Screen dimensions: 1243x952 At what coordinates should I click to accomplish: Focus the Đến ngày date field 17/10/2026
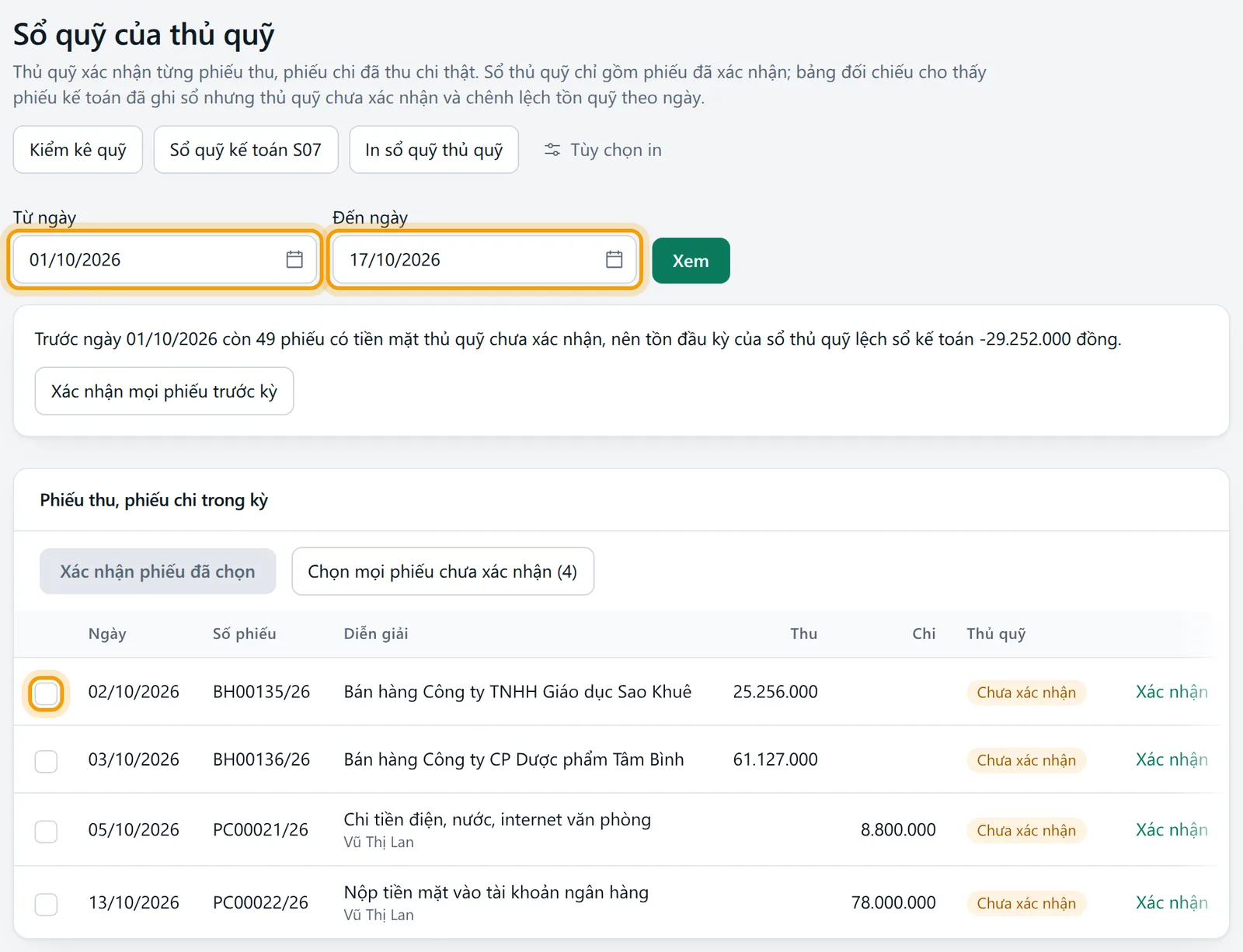pos(485,259)
